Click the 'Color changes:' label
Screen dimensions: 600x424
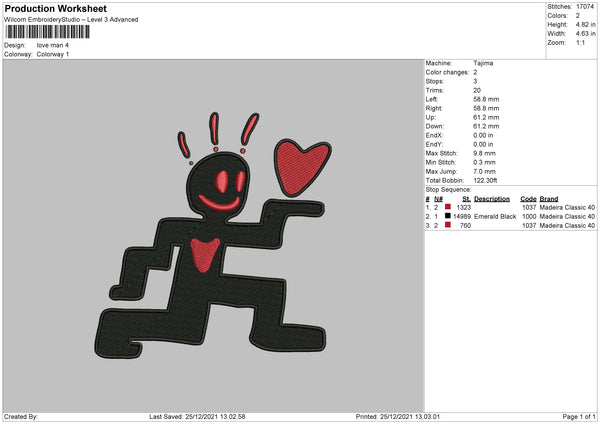tap(447, 72)
